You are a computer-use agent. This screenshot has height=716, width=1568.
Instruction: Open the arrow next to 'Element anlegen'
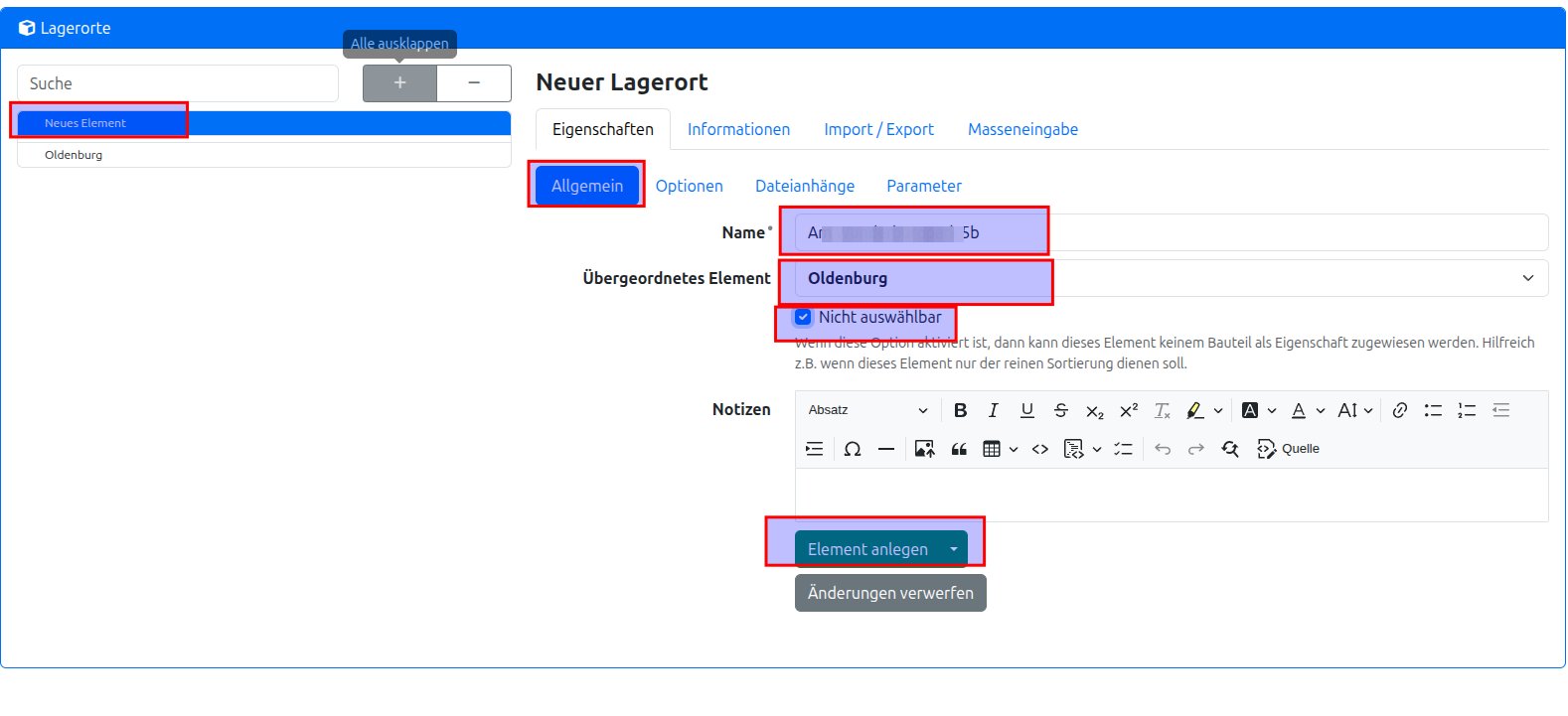pos(954,549)
